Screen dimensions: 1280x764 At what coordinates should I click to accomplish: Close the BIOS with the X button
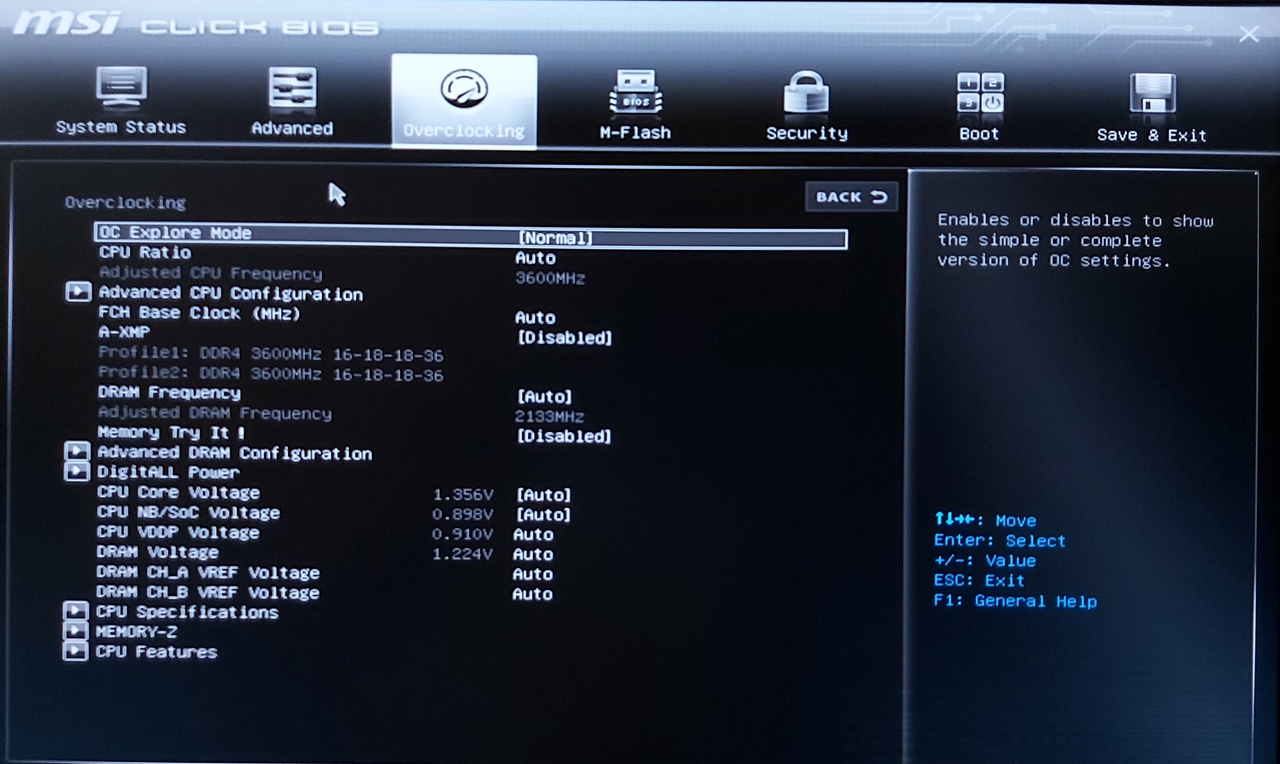pos(1248,35)
